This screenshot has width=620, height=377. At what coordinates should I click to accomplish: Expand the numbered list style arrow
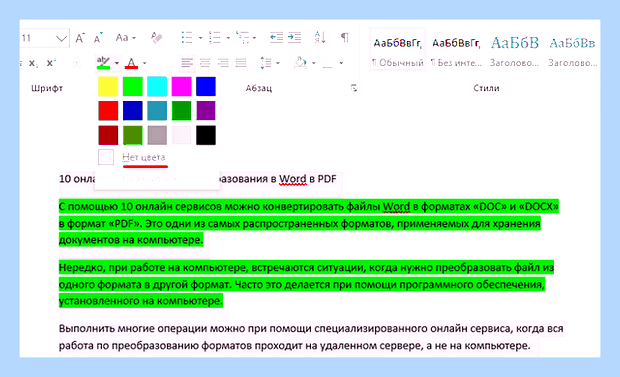tap(228, 38)
